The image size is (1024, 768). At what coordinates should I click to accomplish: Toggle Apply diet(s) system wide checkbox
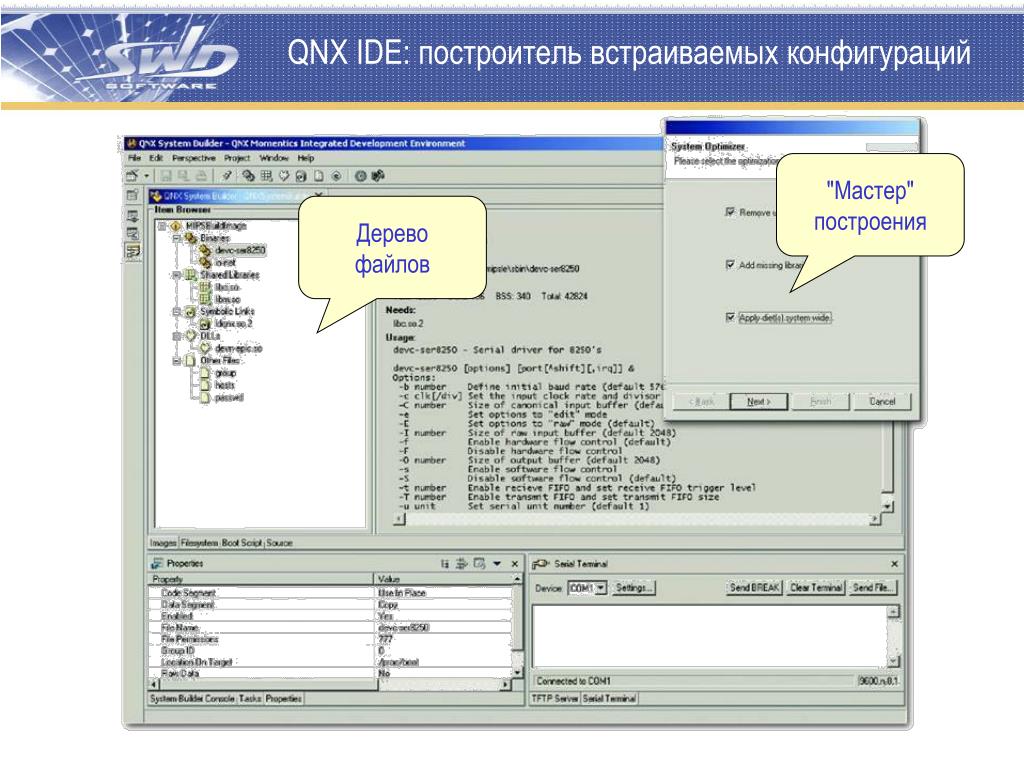tap(730, 317)
